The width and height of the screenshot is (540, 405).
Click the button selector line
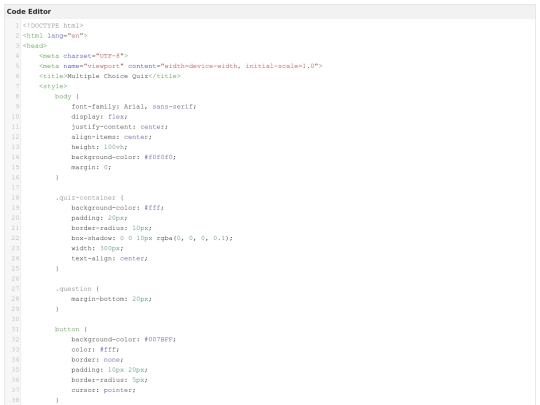71,329
